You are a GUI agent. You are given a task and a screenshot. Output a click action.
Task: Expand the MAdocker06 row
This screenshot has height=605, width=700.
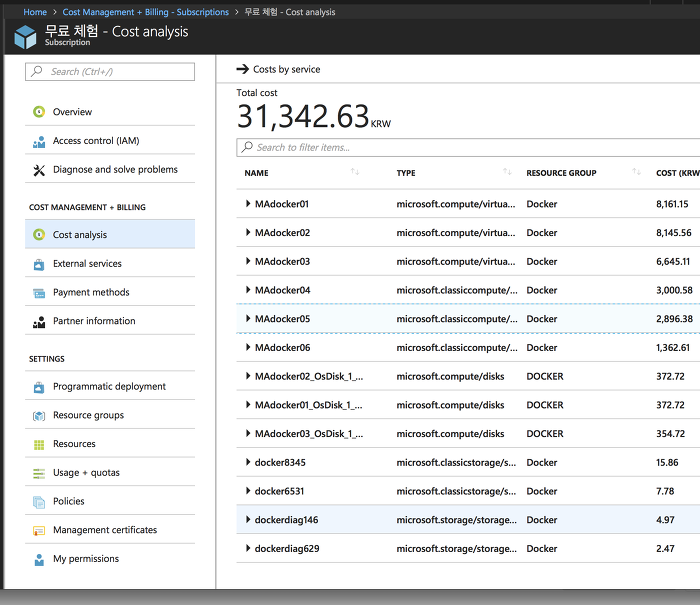coord(248,347)
